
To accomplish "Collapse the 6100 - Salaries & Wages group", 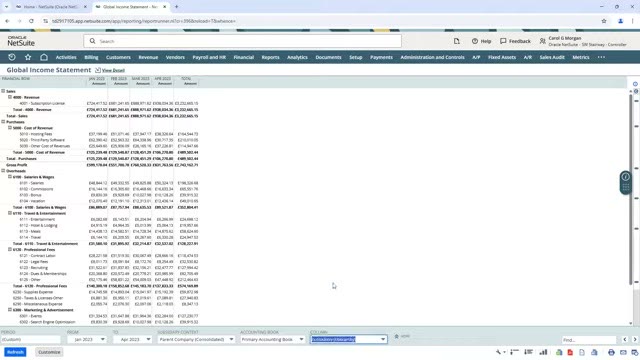I will [10, 177].
